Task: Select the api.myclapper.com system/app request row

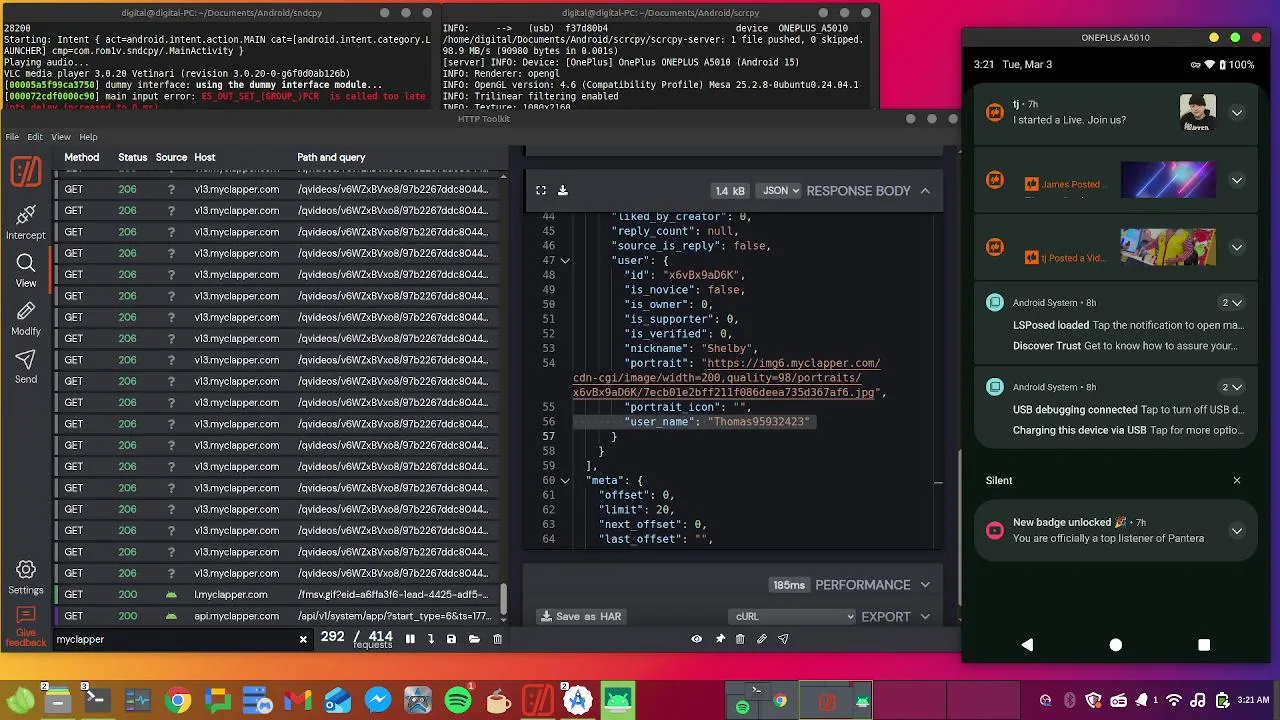Action: (x=277, y=616)
